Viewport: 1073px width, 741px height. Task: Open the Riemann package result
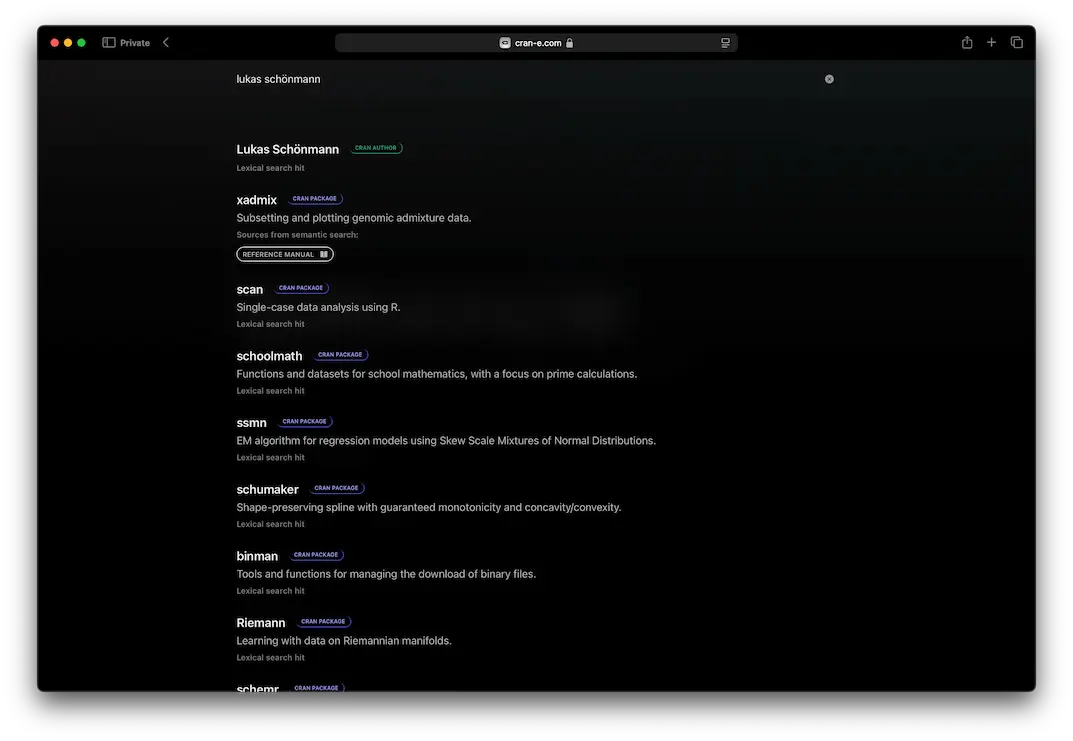[260, 623]
